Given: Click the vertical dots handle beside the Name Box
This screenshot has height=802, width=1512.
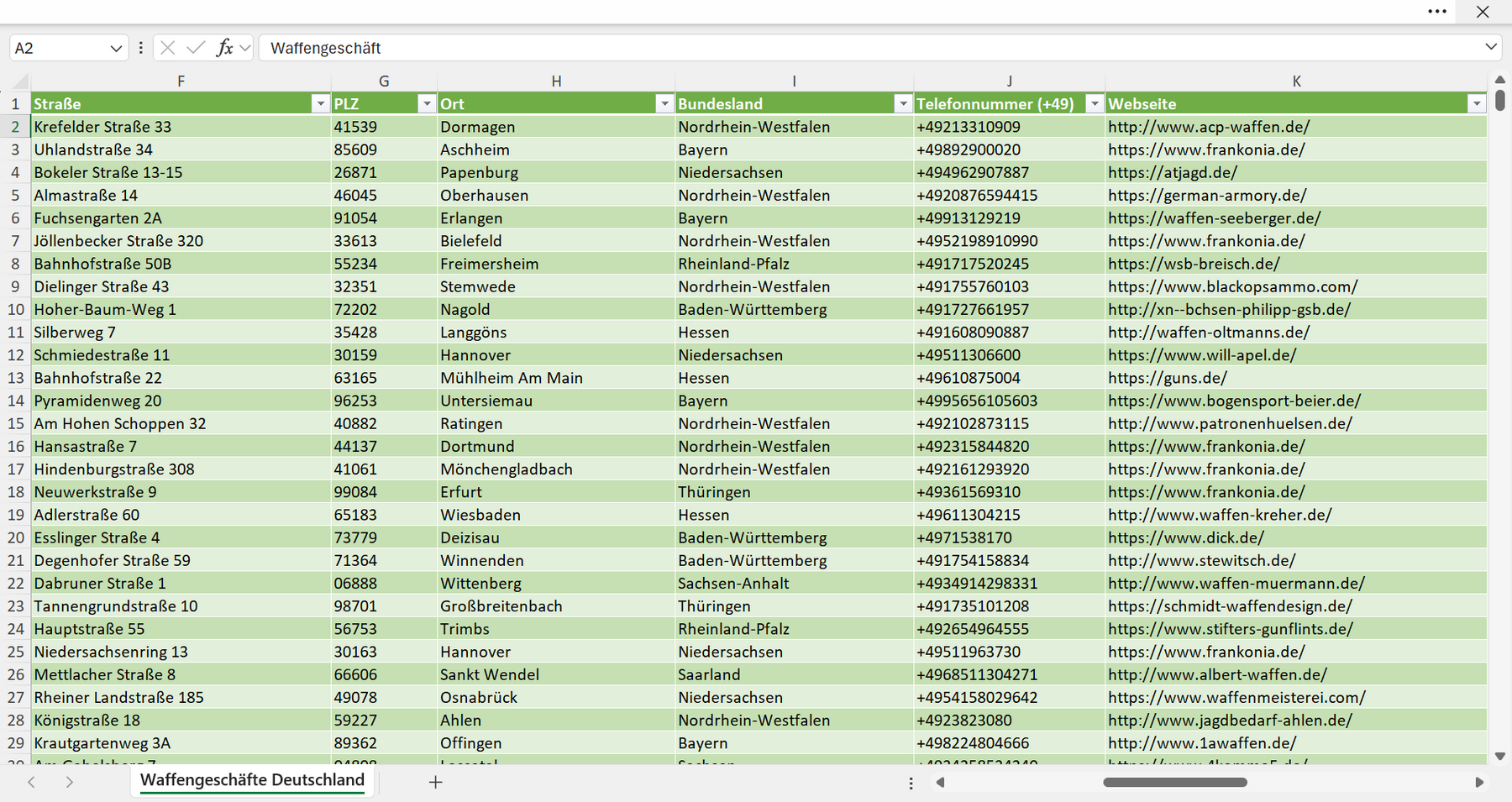Looking at the screenshot, I should coord(140,48).
